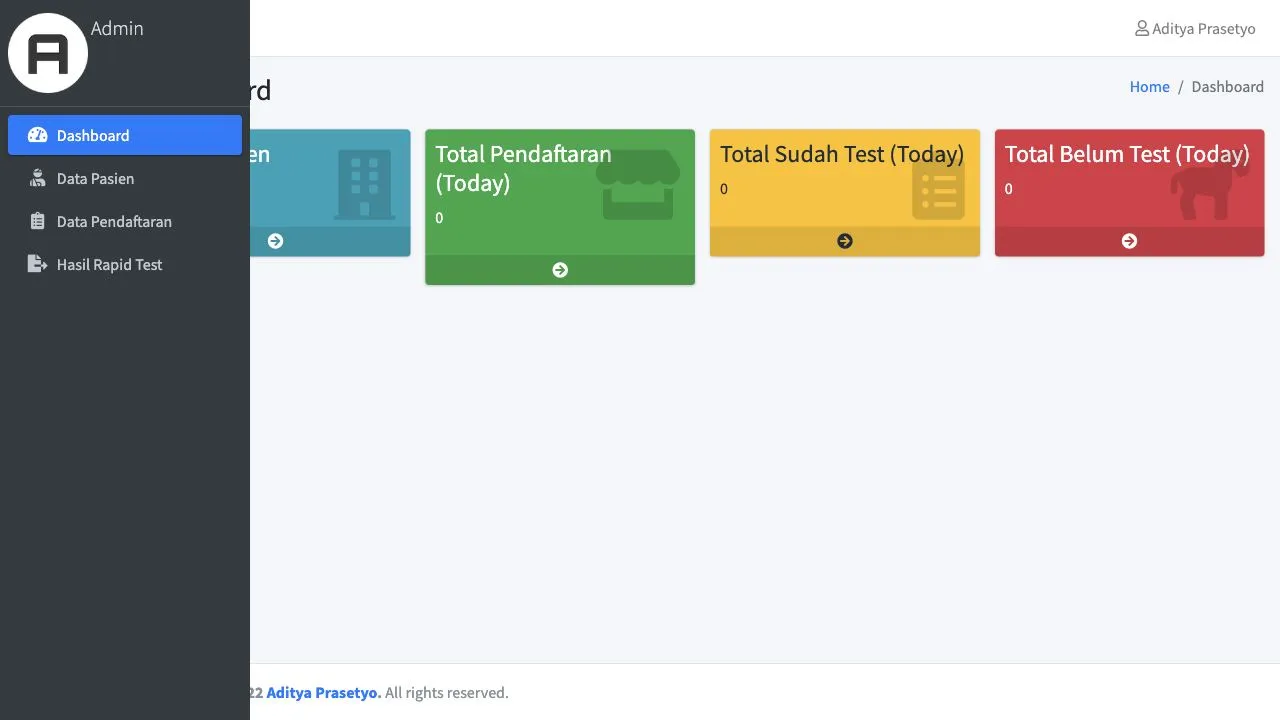
Task: Click the Total Sudah Test (Today) heading
Action: 842,154
